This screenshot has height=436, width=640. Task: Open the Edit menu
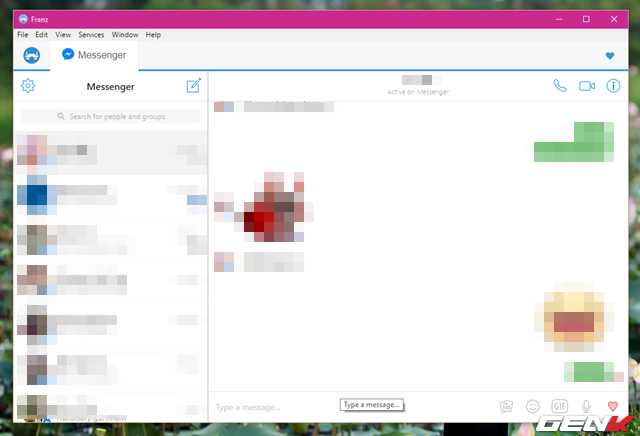pos(41,35)
